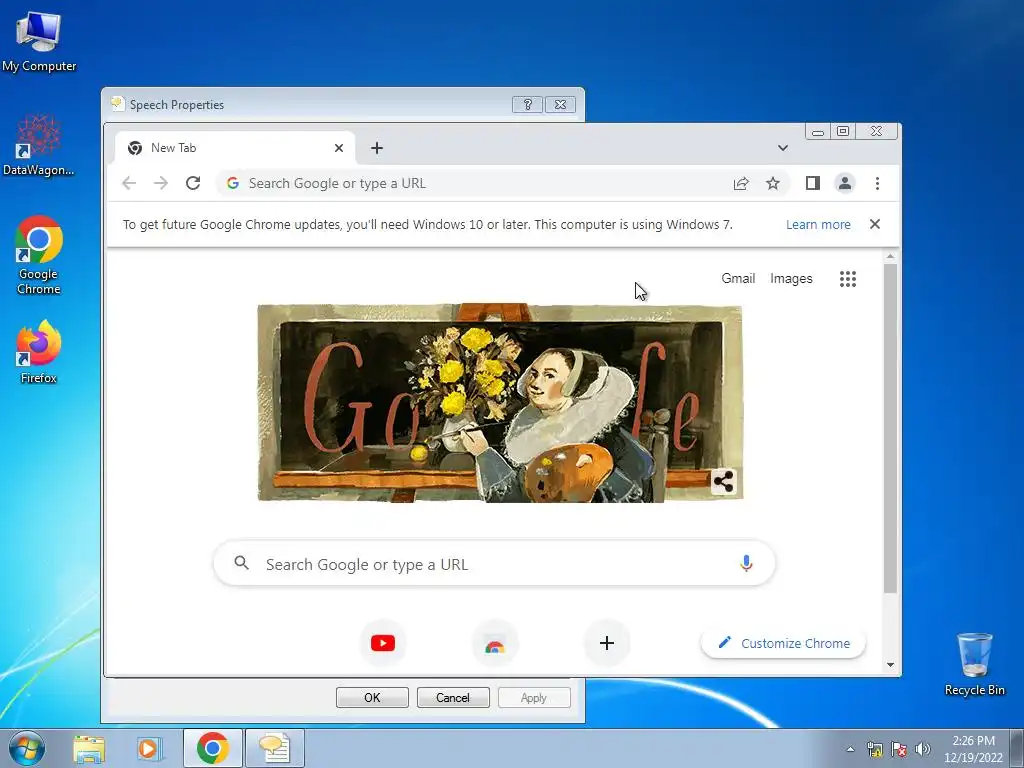
Task: Open Windows Explorer from taskbar
Action: 89,748
